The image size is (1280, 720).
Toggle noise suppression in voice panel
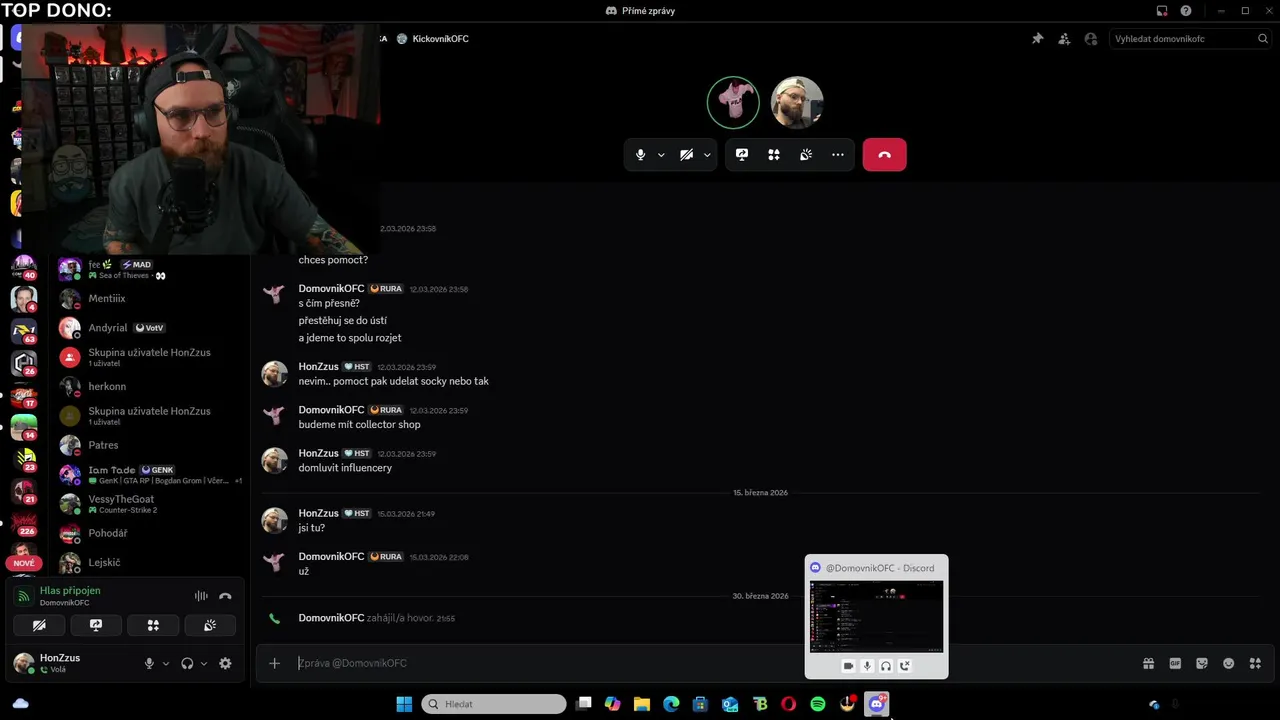[201, 596]
